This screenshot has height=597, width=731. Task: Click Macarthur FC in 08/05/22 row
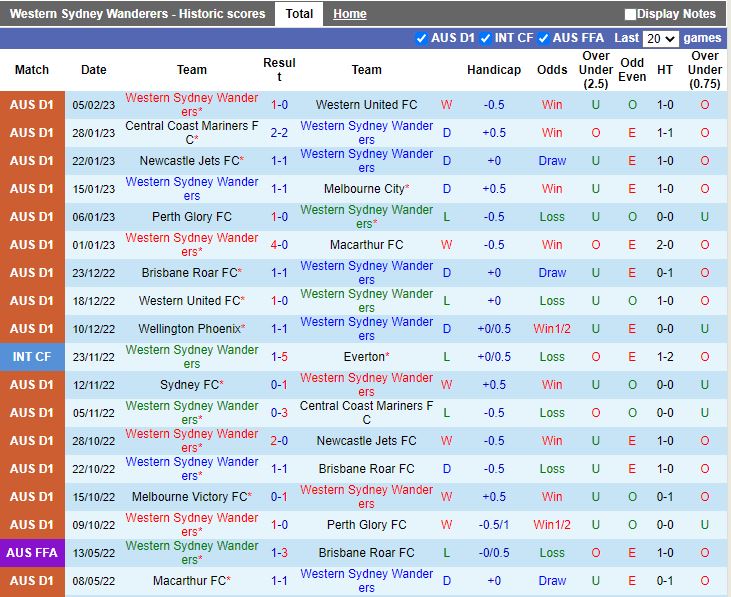(x=189, y=581)
